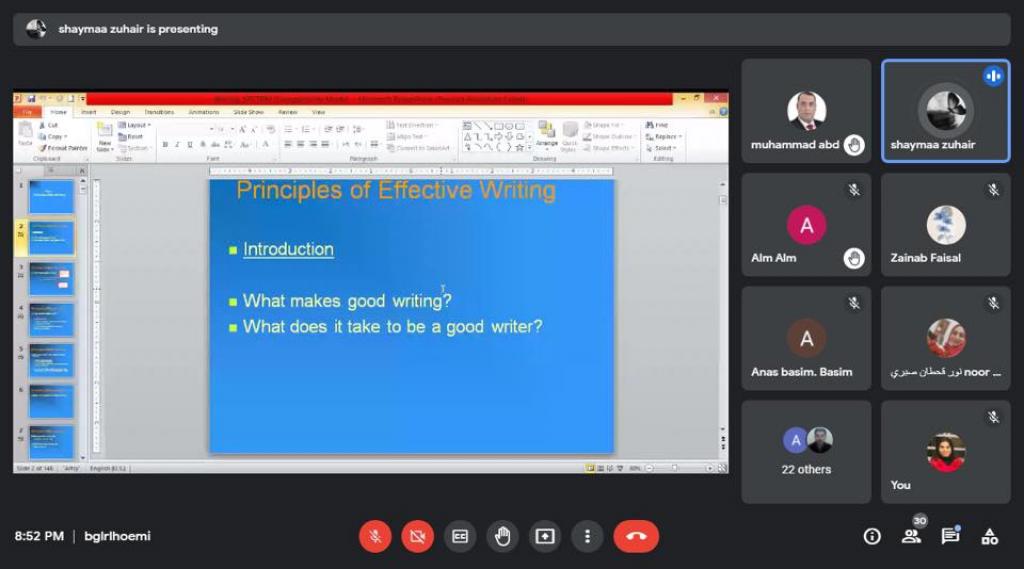Select the shaymaa zuhair participant tile

945,111
